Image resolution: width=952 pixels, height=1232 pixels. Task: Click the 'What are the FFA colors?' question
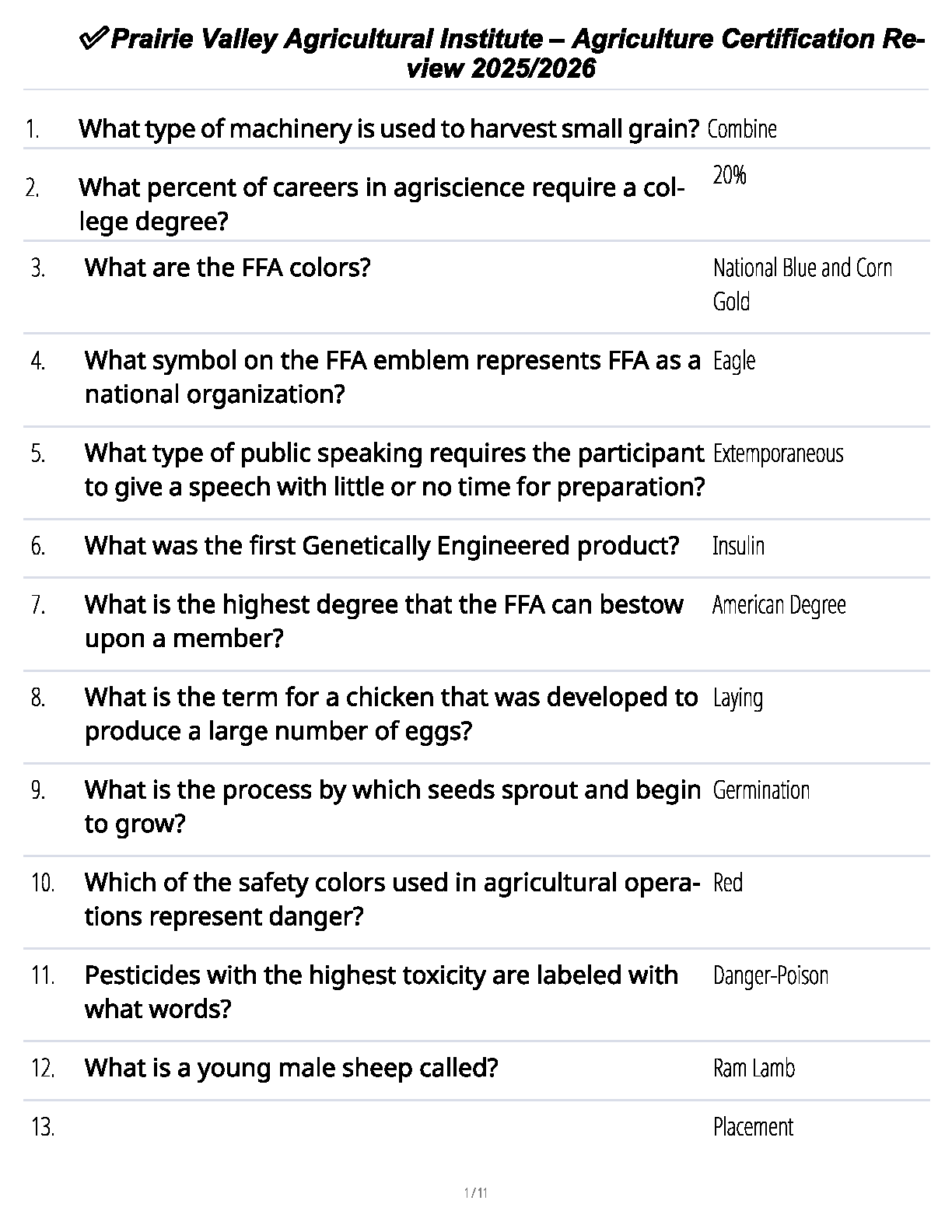(x=227, y=268)
